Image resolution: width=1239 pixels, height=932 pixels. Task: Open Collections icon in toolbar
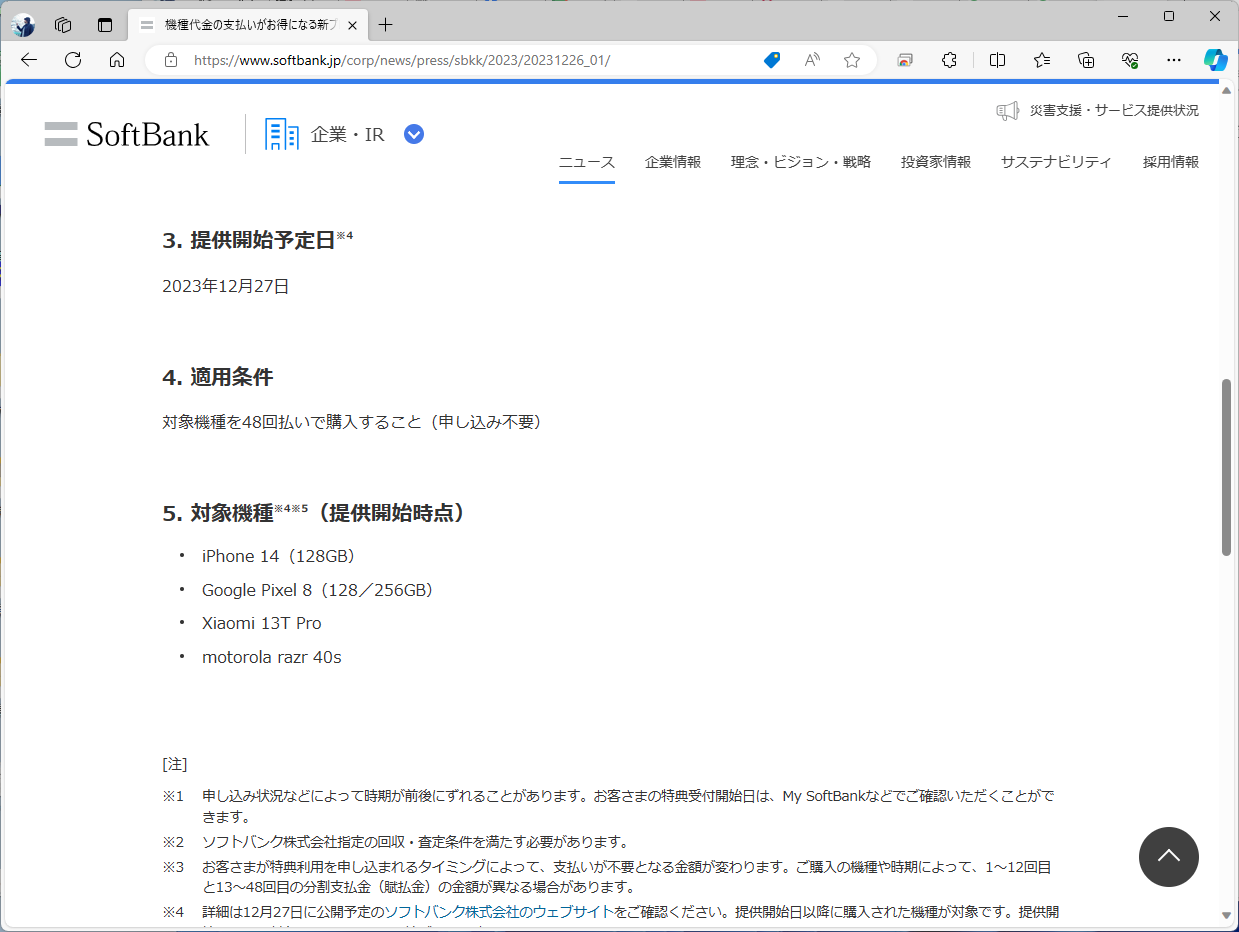click(x=1087, y=60)
